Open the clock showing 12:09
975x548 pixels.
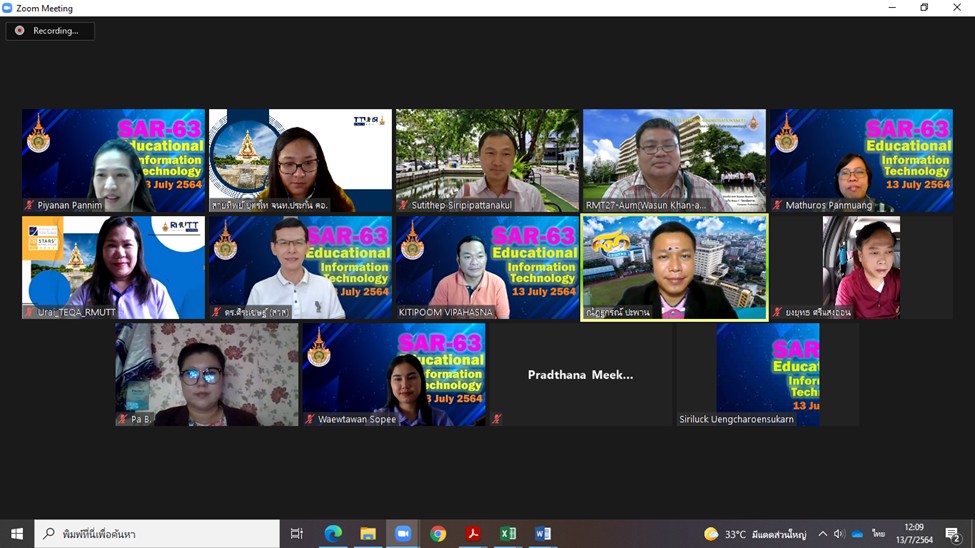coord(914,534)
